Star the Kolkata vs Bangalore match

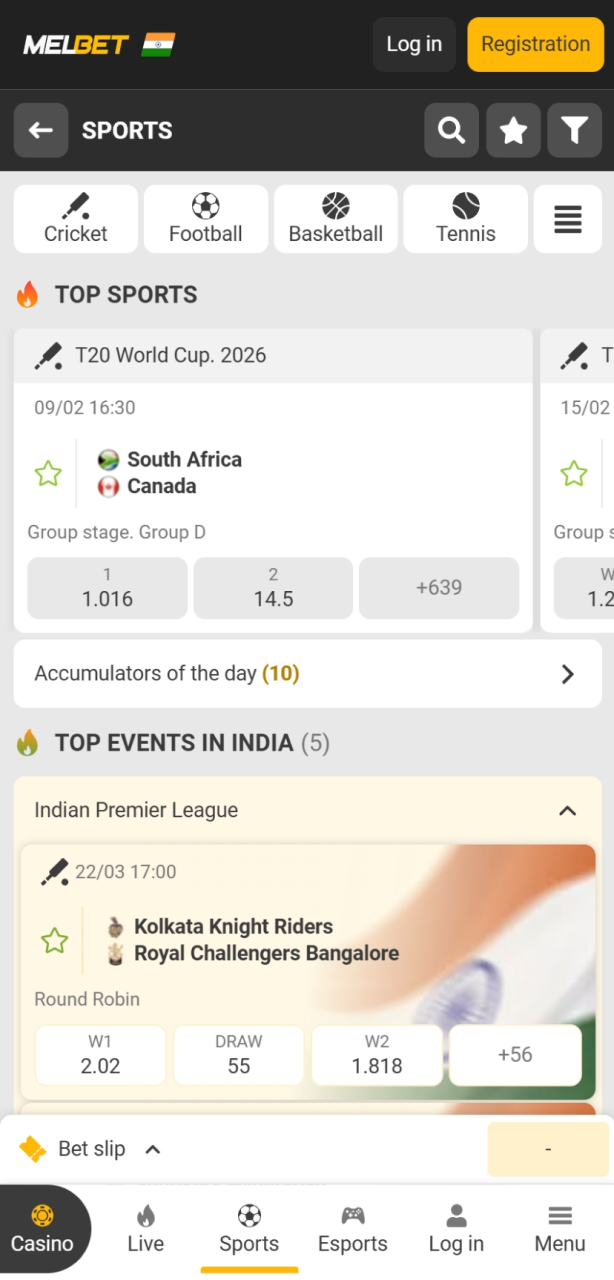54,940
